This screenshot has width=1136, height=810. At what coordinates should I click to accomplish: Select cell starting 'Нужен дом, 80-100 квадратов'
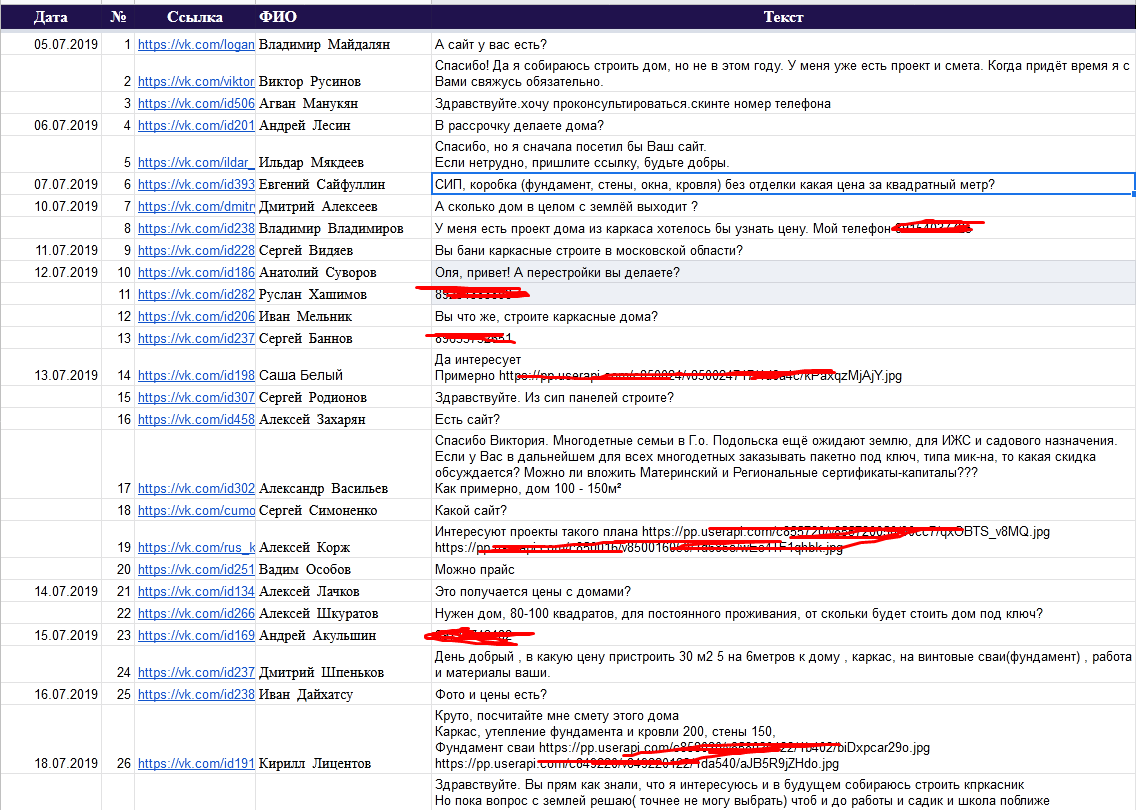coord(783,613)
